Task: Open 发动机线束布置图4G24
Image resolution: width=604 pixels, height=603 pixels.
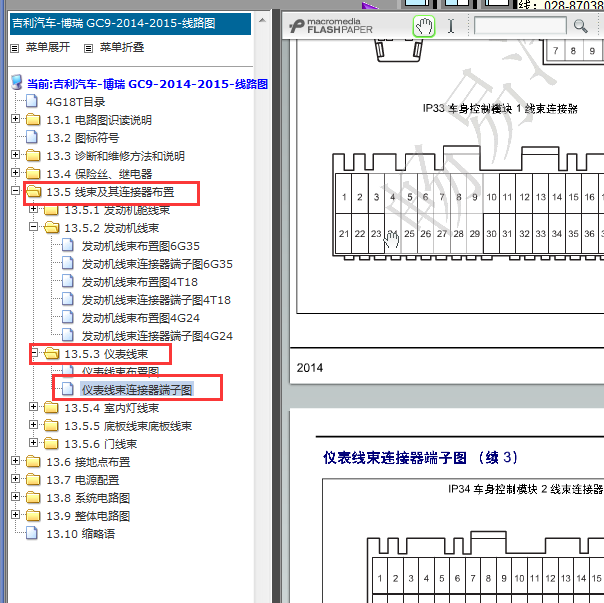Action: tap(141, 318)
